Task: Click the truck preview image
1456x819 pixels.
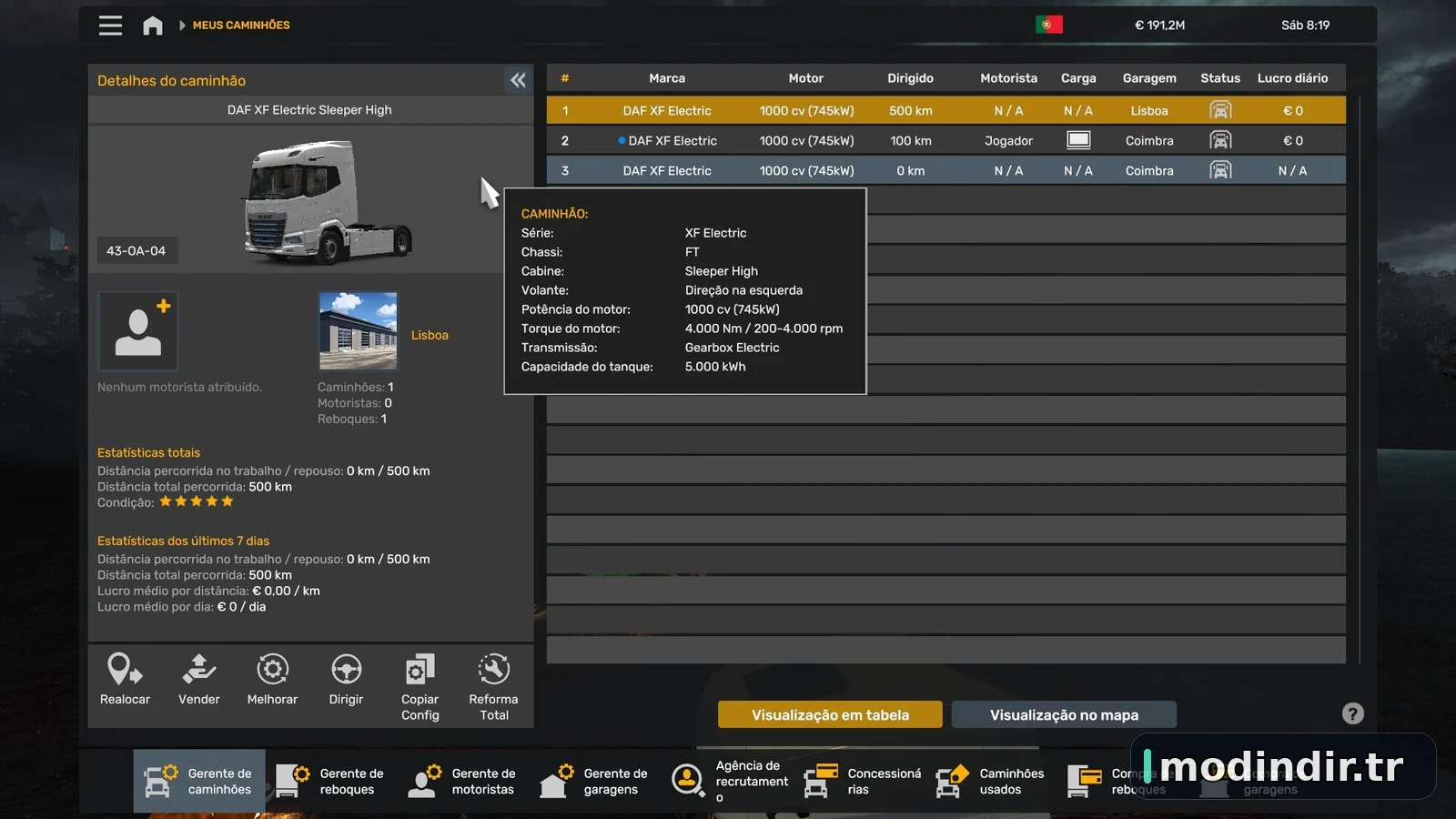Action: point(328,202)
